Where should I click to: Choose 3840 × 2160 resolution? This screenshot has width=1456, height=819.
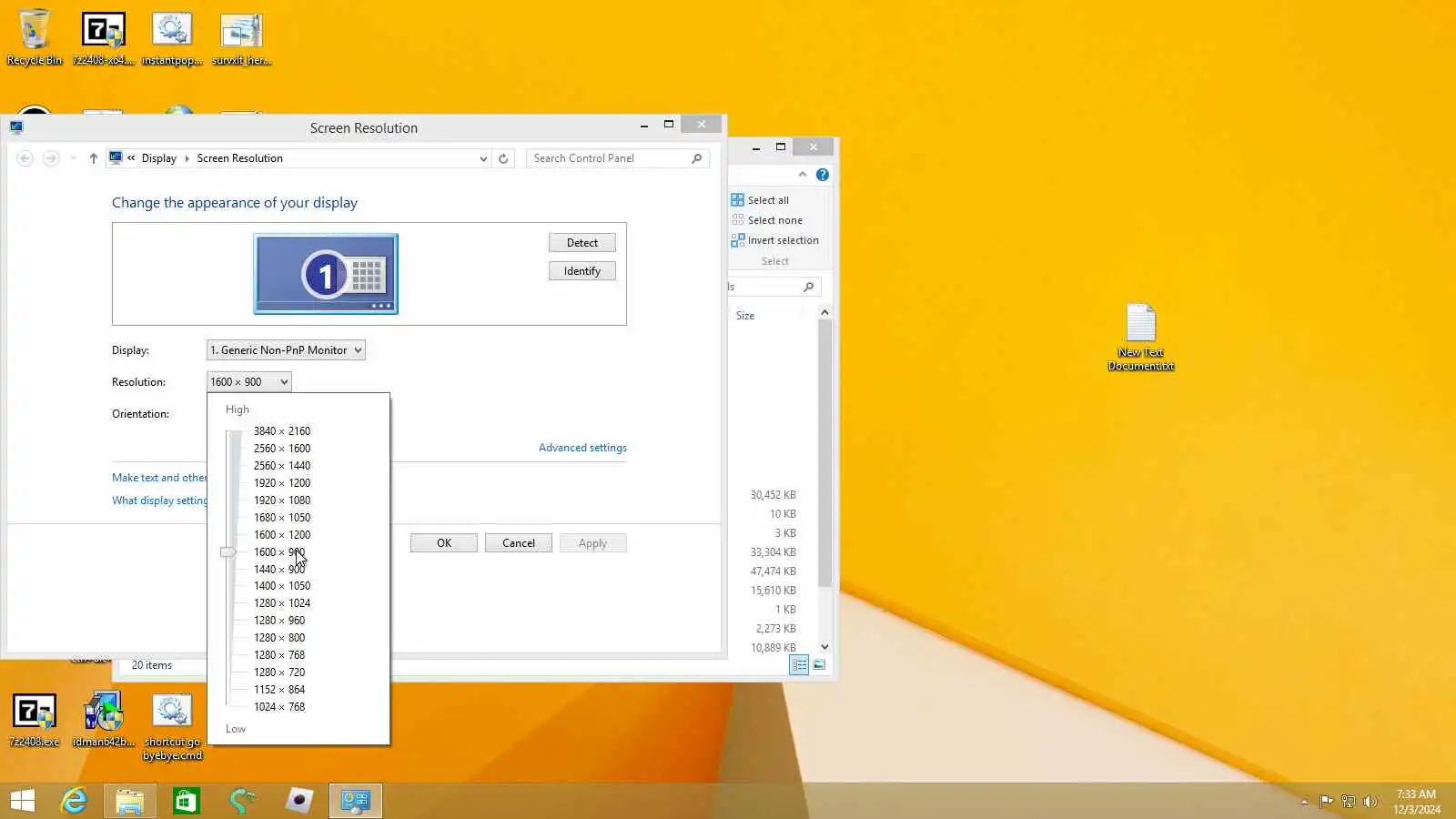pos(282,431)
